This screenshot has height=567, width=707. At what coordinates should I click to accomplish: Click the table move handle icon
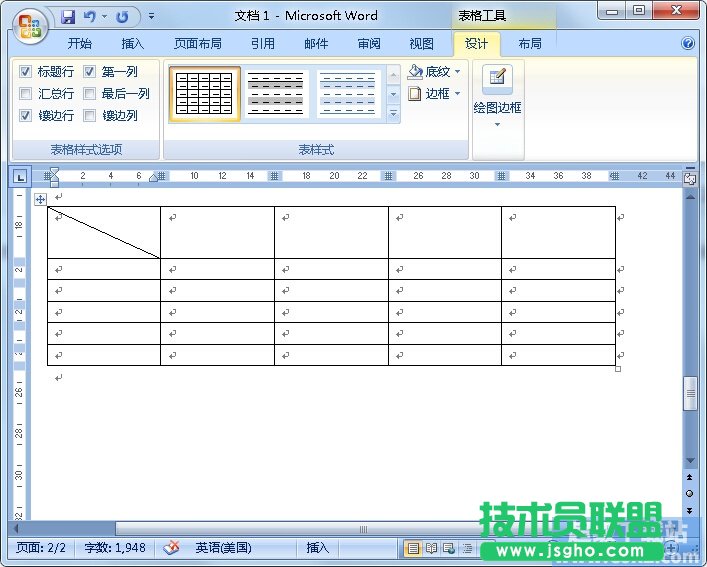pyautogui.click(x=40, y=199)
